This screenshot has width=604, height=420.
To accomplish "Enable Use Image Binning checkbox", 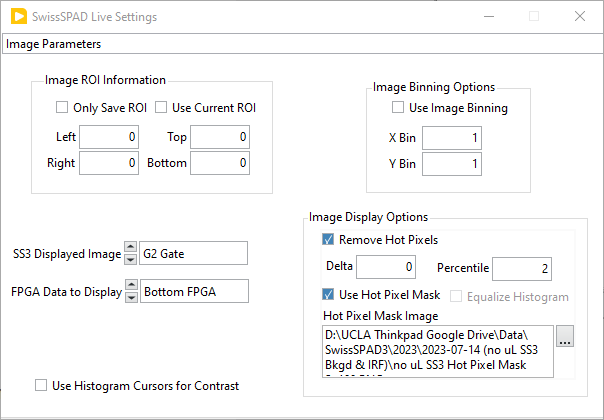I will tap(398, 107).
